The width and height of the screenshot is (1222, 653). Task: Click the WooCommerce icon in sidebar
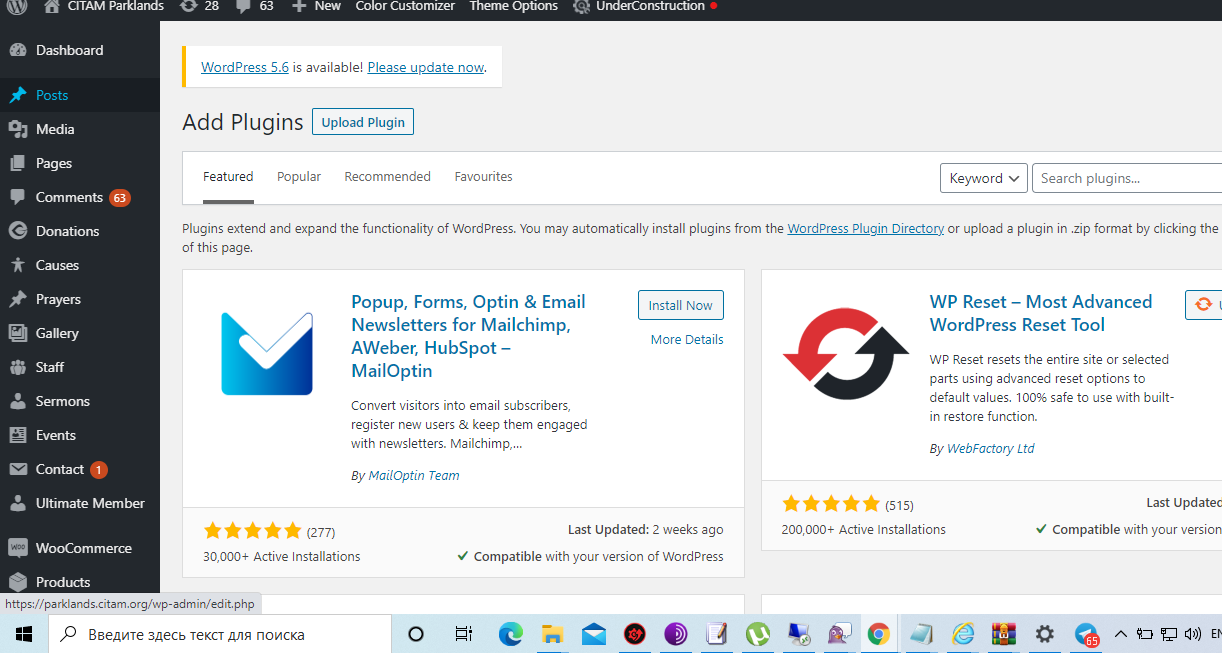point(17,548)
